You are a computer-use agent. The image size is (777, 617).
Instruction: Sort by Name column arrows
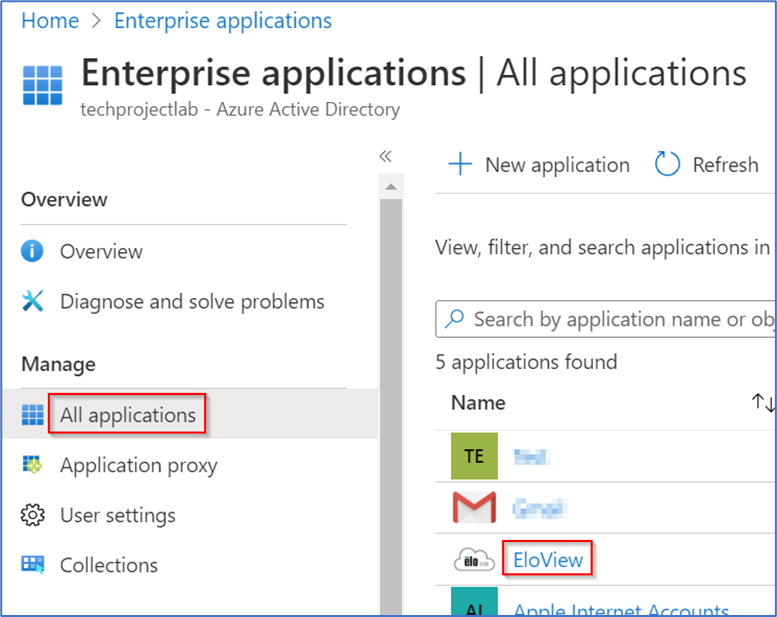tap(763, 402)
